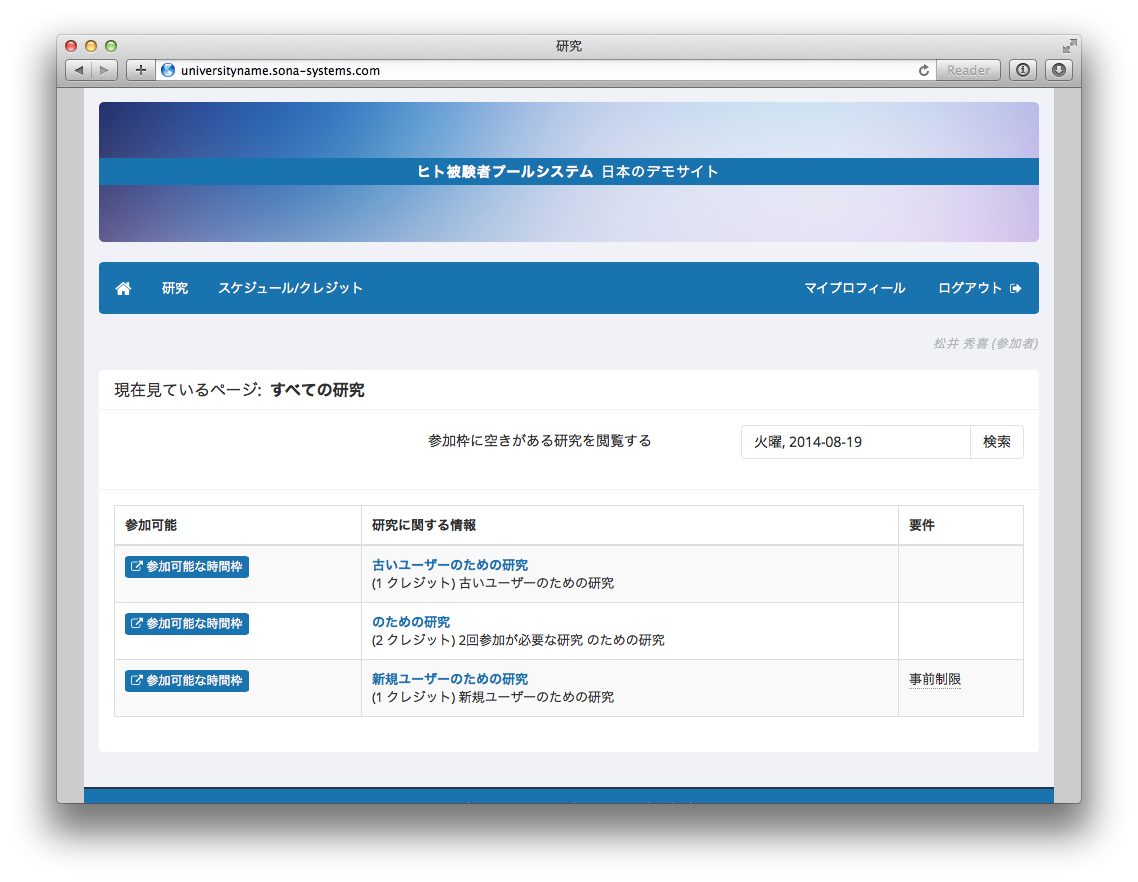Click (2 クレジット) 2回参加が必要な研究 description
This screenshot has height=882, width=1138.
[x=518, y=640]
